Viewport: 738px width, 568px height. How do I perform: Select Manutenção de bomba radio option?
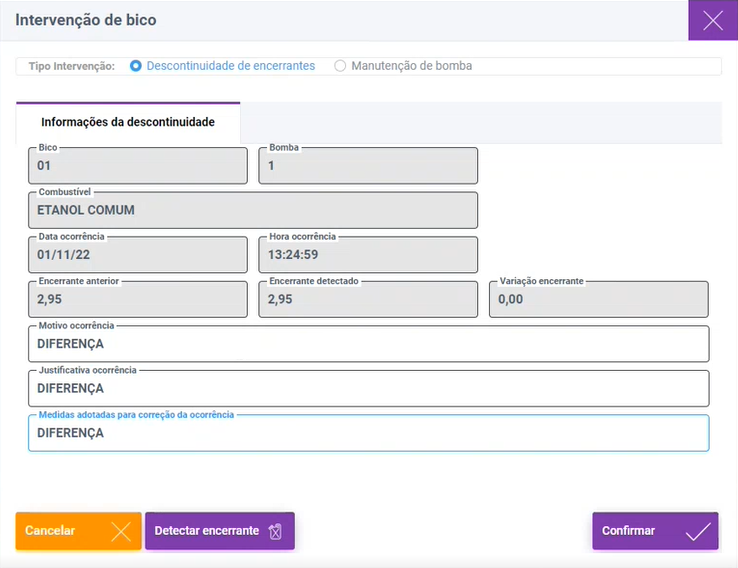tap(340, 66)
